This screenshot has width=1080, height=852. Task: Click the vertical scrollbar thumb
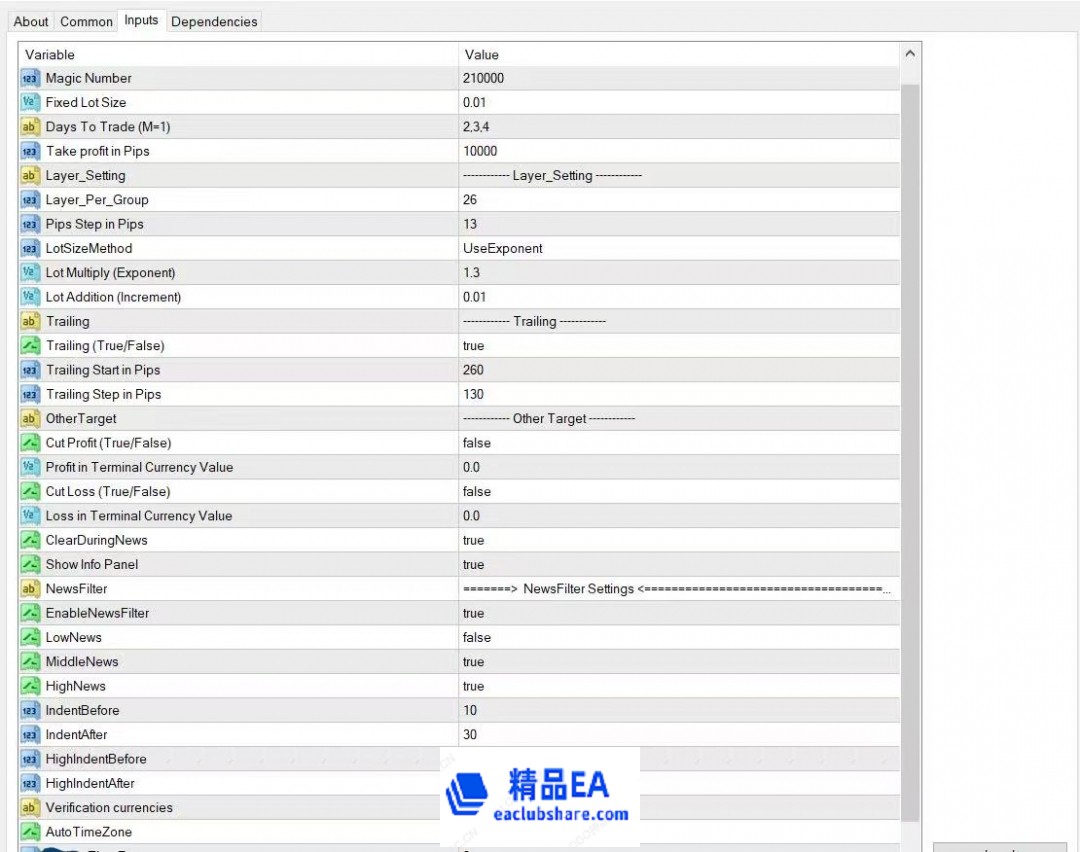(910, 450)
